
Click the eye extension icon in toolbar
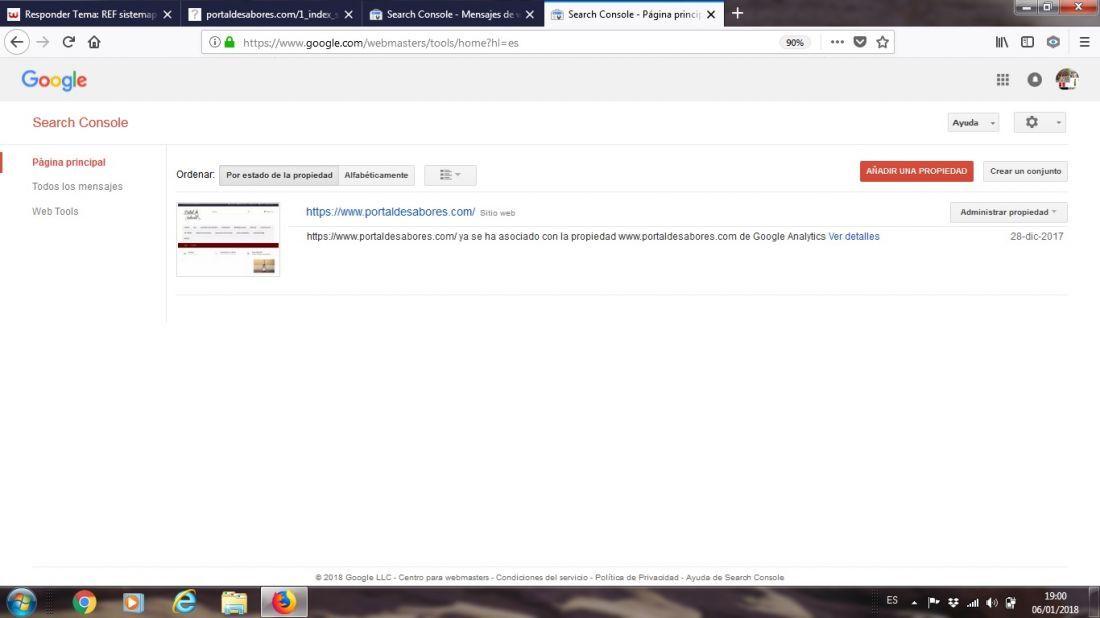coord(1053,42)
